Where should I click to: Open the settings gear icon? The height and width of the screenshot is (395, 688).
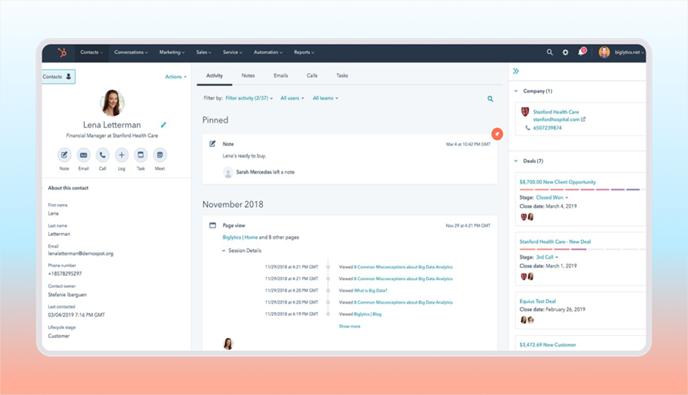pyautogui.click(x=565, y=52)
